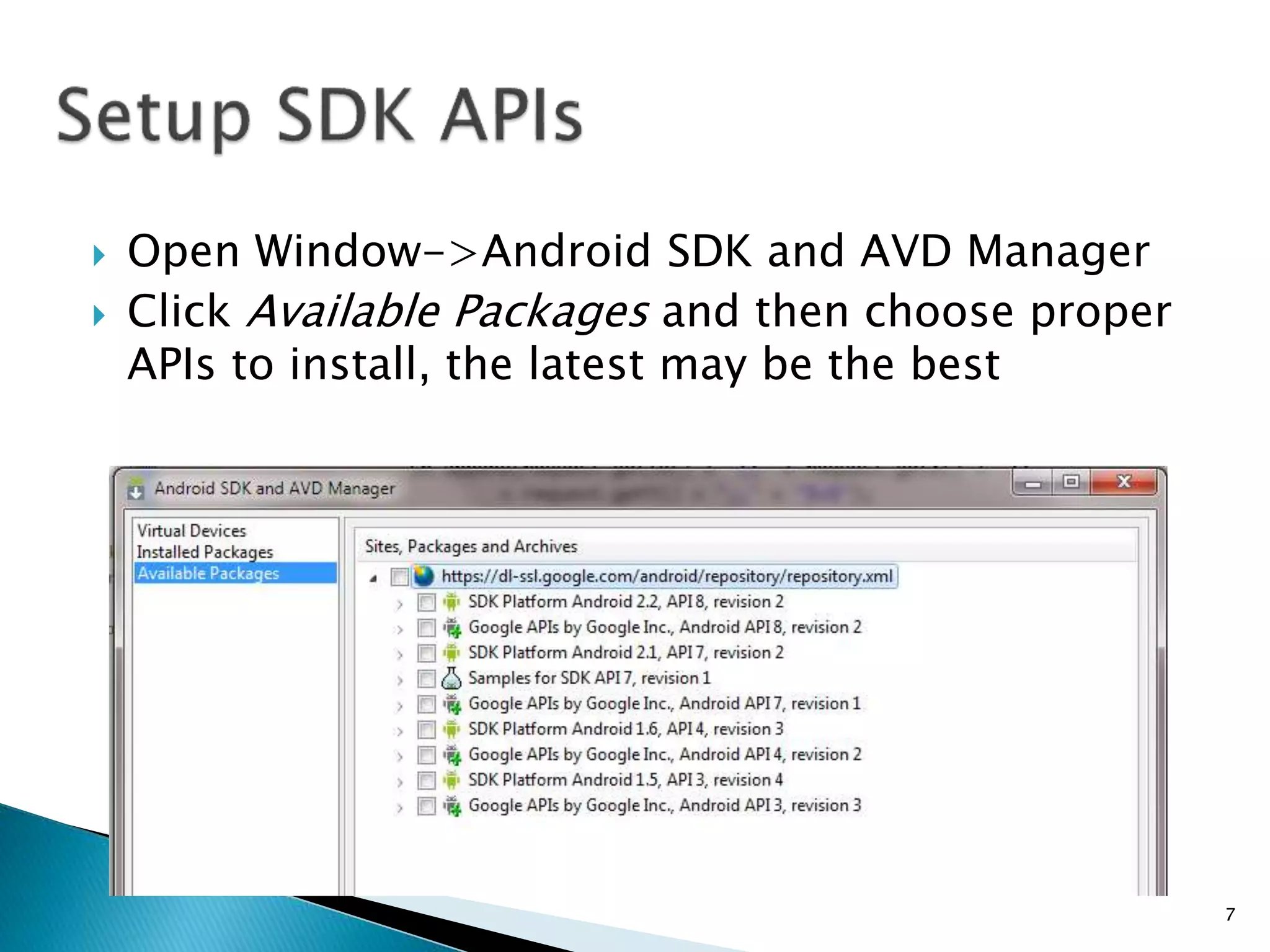Image resolution: width=1270 pixels, height=952 pixels.
Task: Click the globe icon beside repository URL
Action: 424,576
